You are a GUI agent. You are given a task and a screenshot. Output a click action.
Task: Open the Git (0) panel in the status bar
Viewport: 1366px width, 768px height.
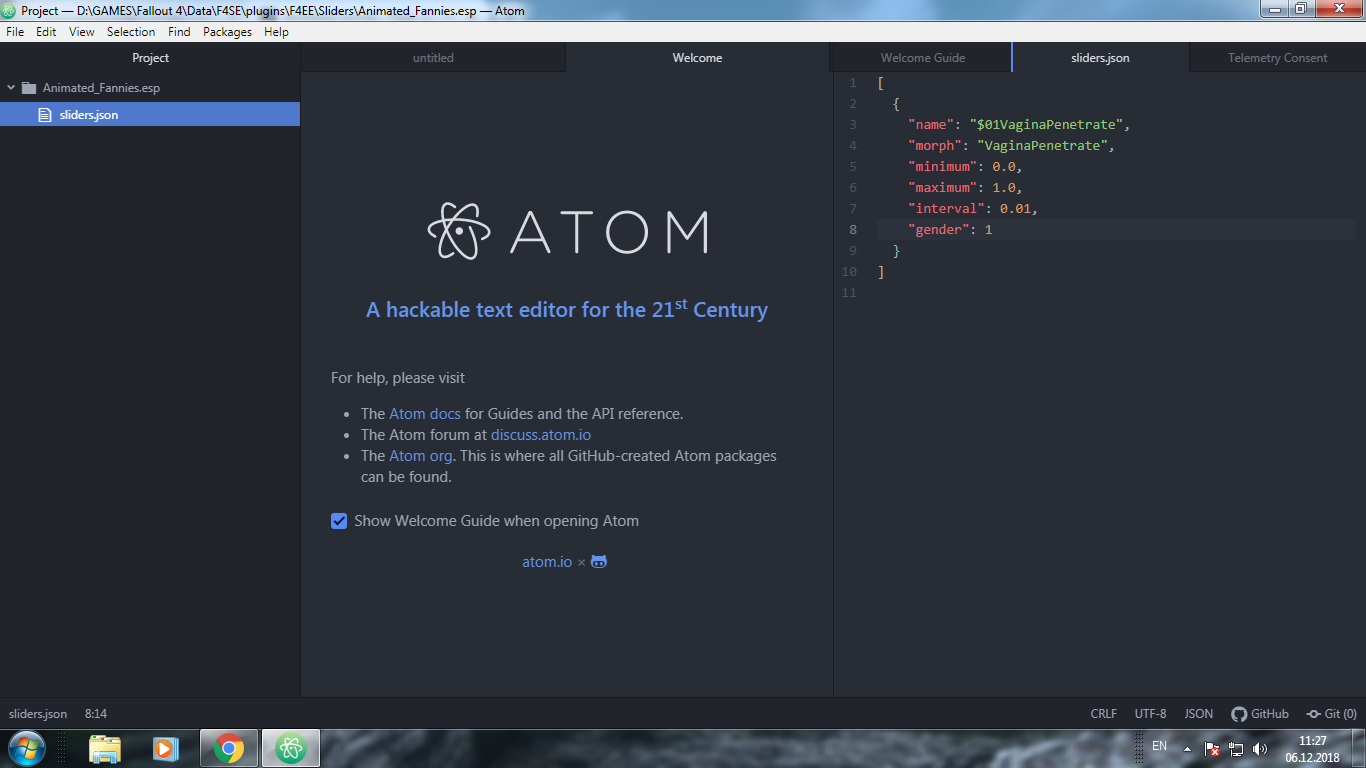click(x=1332, y=714)
